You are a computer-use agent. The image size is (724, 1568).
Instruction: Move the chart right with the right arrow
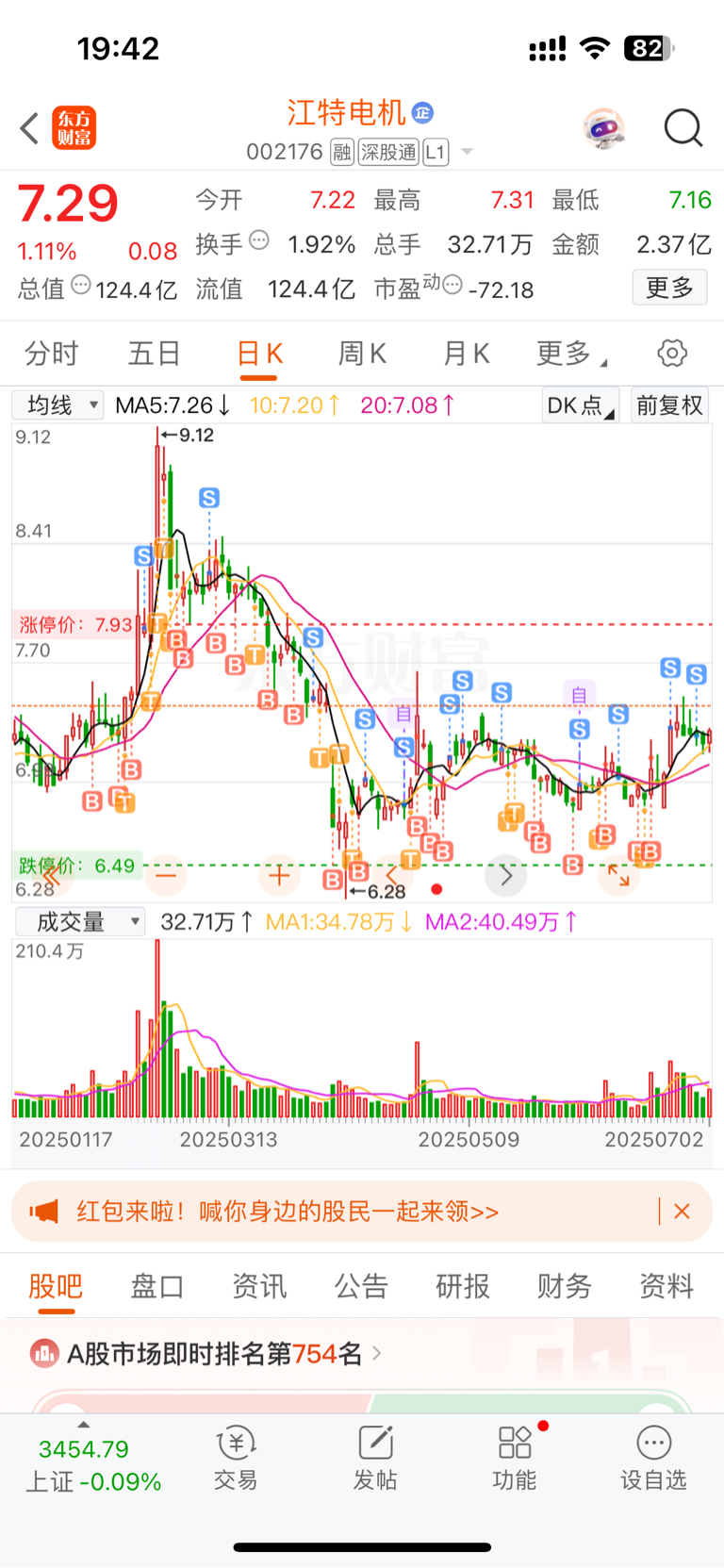506,876
